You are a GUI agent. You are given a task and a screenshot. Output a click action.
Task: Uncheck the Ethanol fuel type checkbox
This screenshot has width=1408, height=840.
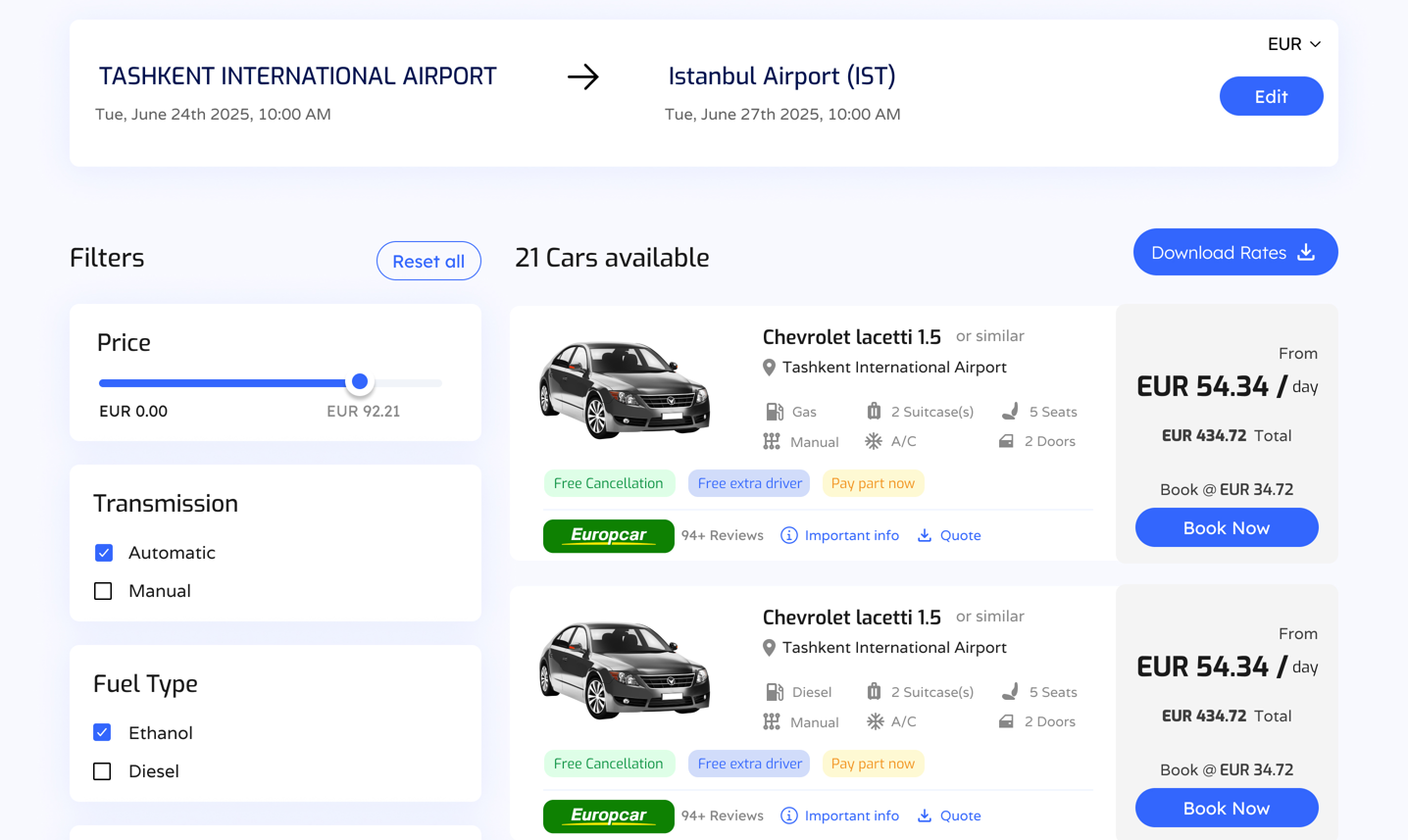(x=102, y=732)
